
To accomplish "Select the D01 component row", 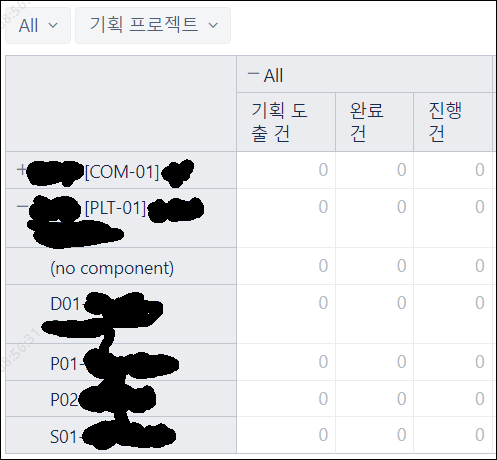I will pyautogui.click(x=121, y=314).
